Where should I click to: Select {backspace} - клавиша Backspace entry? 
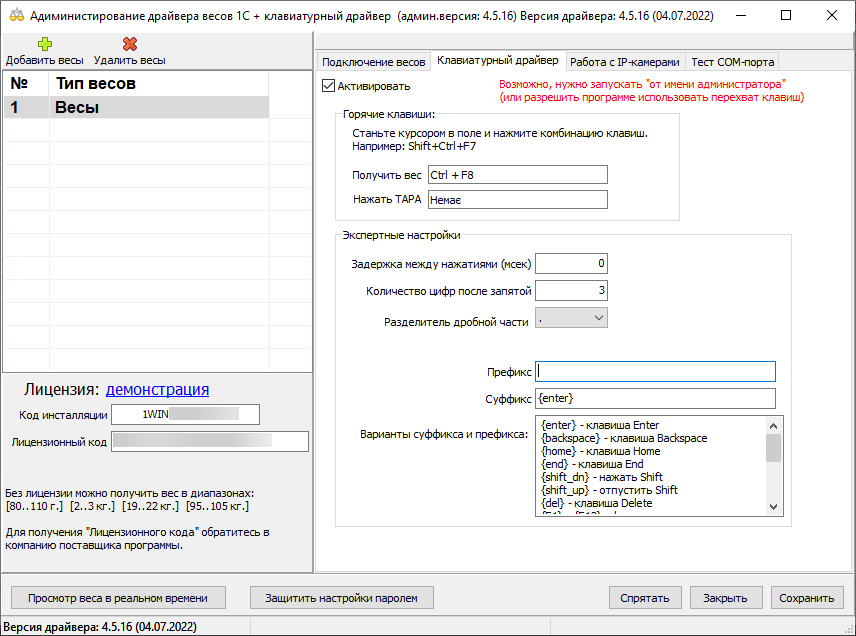pyautogui.click(x=624, y=438)
